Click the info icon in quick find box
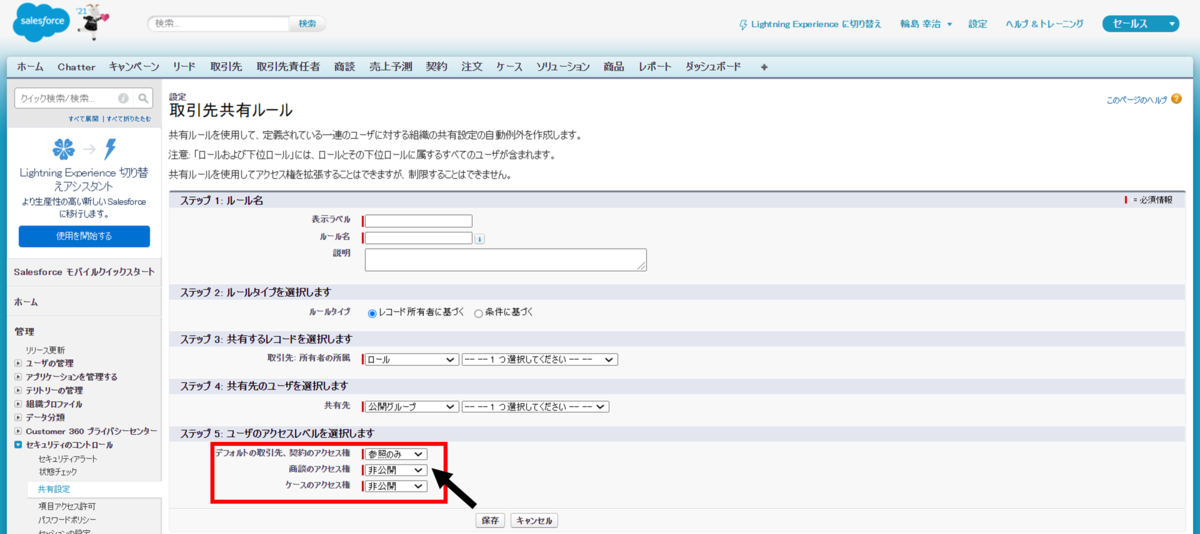Image resolution: width=1200 pixels, height=534 pixels. pyautogui.click(x=123, y=98)
